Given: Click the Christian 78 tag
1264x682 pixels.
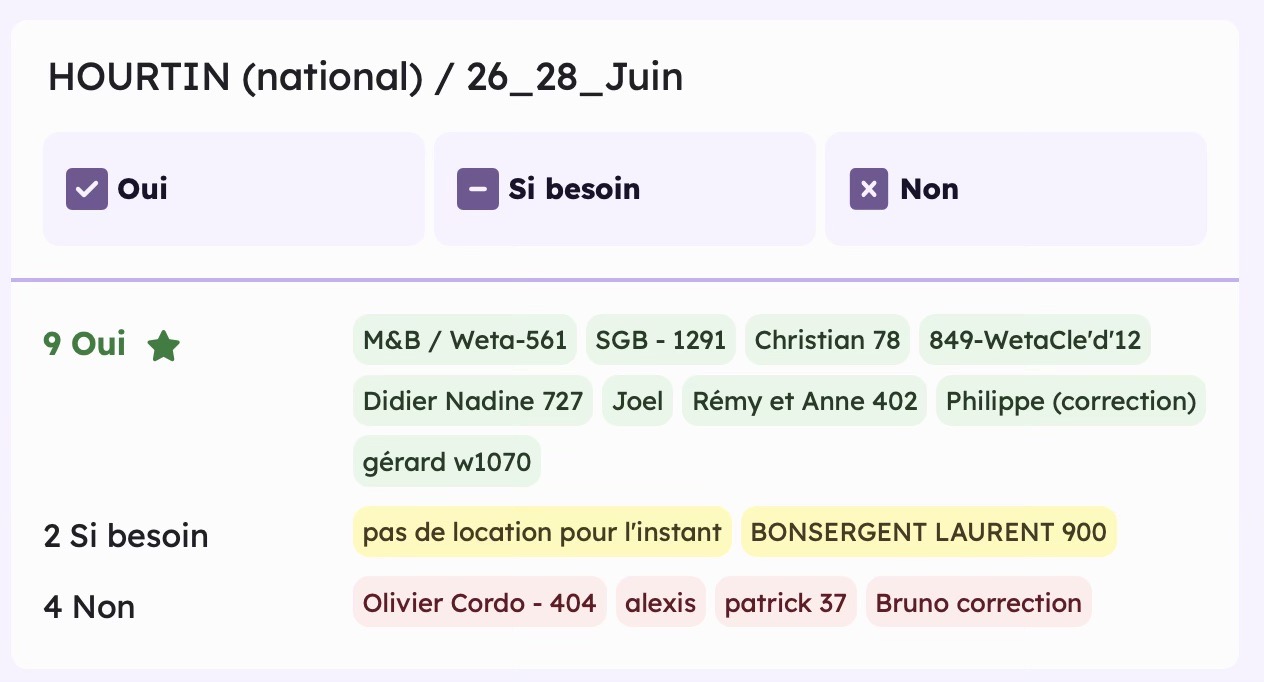Looking at the screenshot, I should coord(827,340).
